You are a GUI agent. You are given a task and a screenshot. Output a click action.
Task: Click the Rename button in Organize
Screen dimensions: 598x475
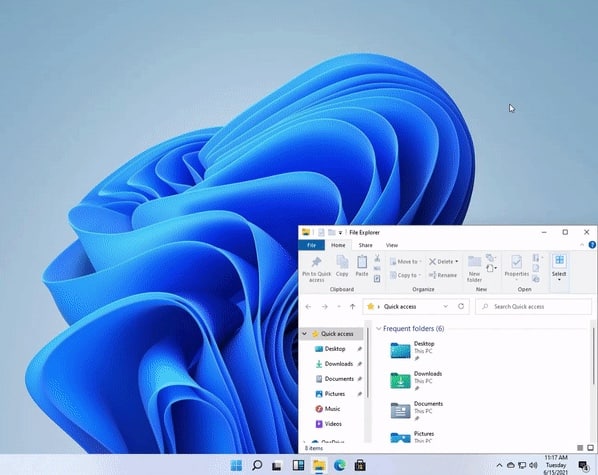[443, 275]
